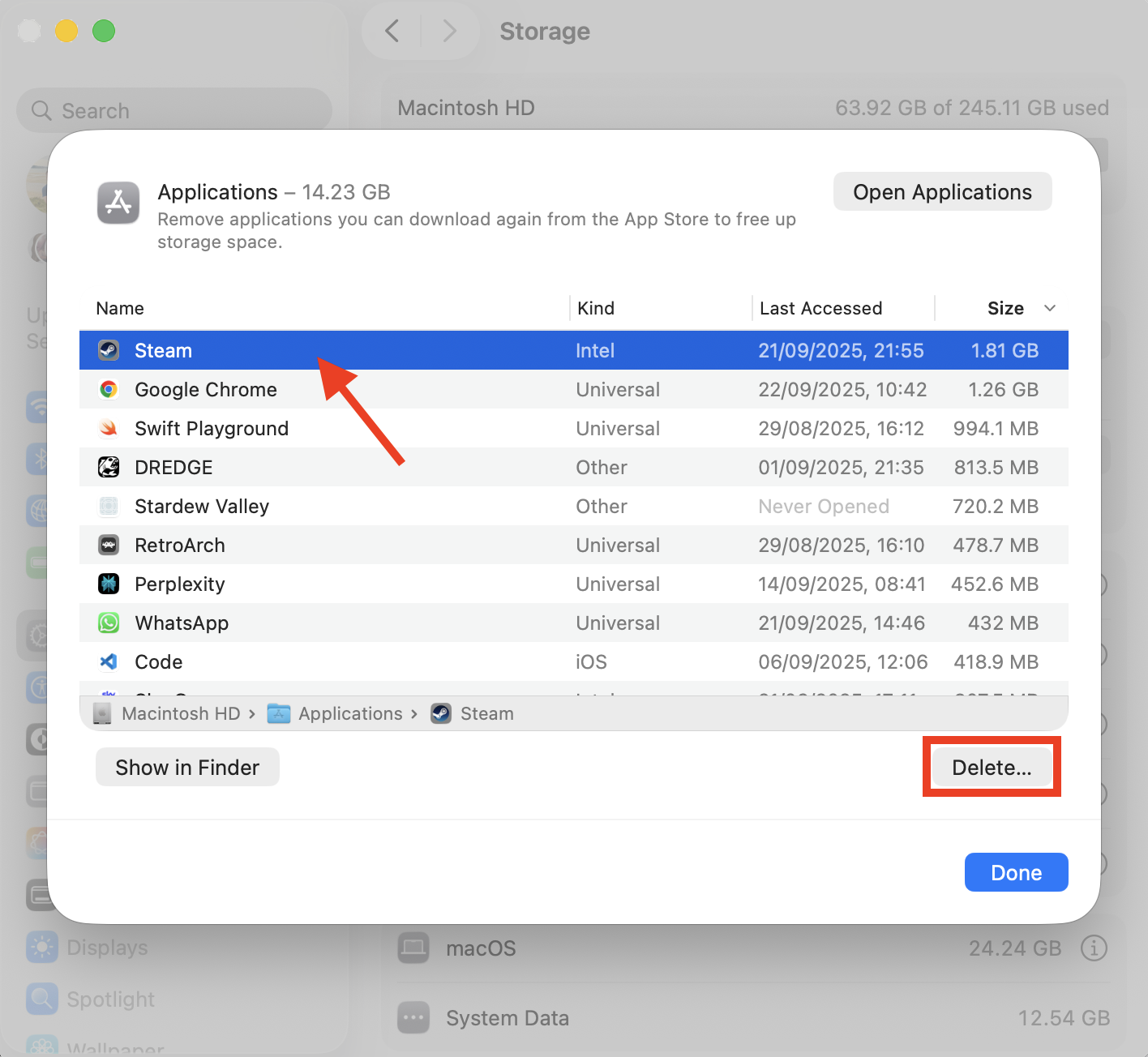Click the RetroArch app icon
Screen dimensions: 1148x1057
click(109, 545)
